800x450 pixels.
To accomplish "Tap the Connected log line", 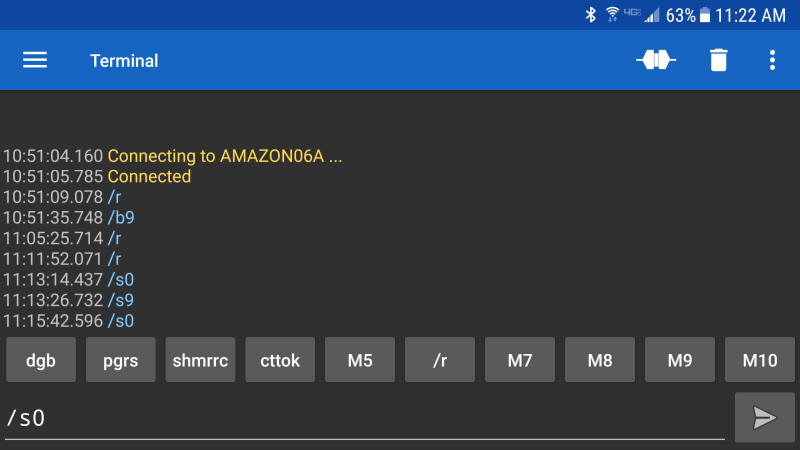I will pos(149,177).
